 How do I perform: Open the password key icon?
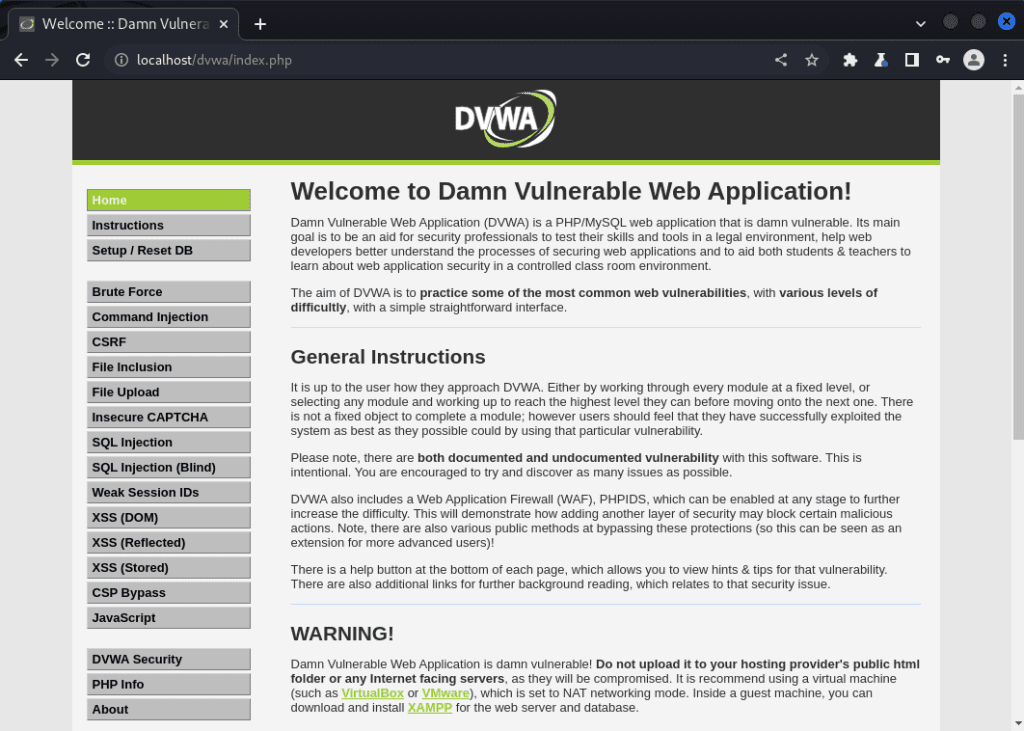(x=942, y=60)
